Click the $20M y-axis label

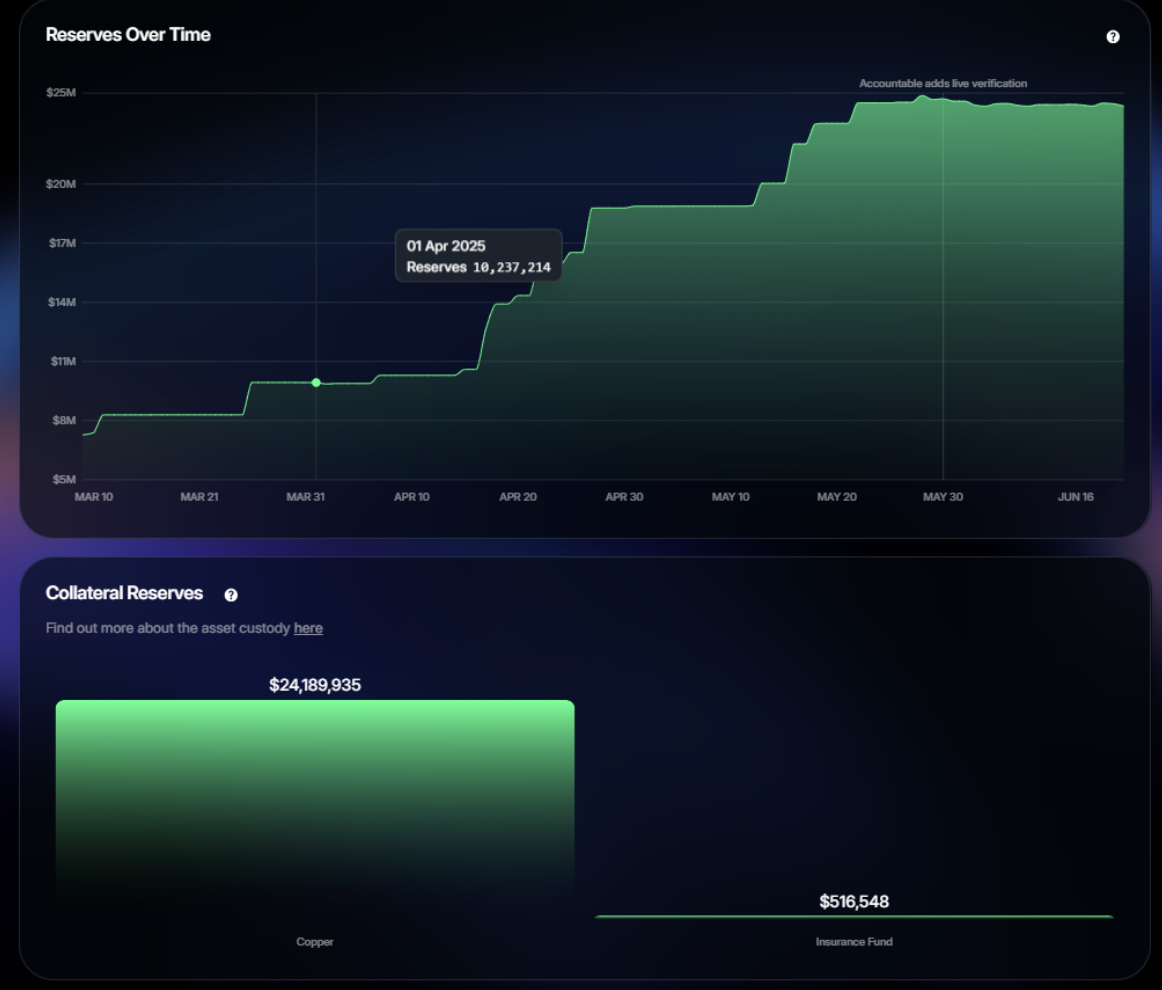tap(61, 184)
